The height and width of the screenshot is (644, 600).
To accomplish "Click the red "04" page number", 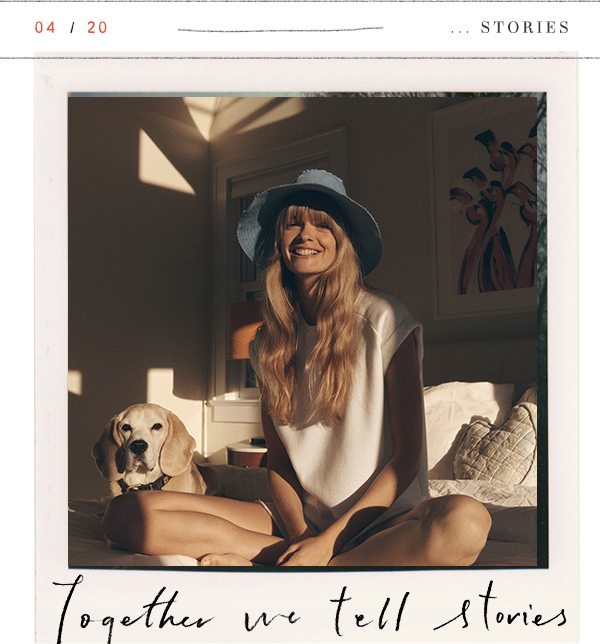I will pos(45,28).
